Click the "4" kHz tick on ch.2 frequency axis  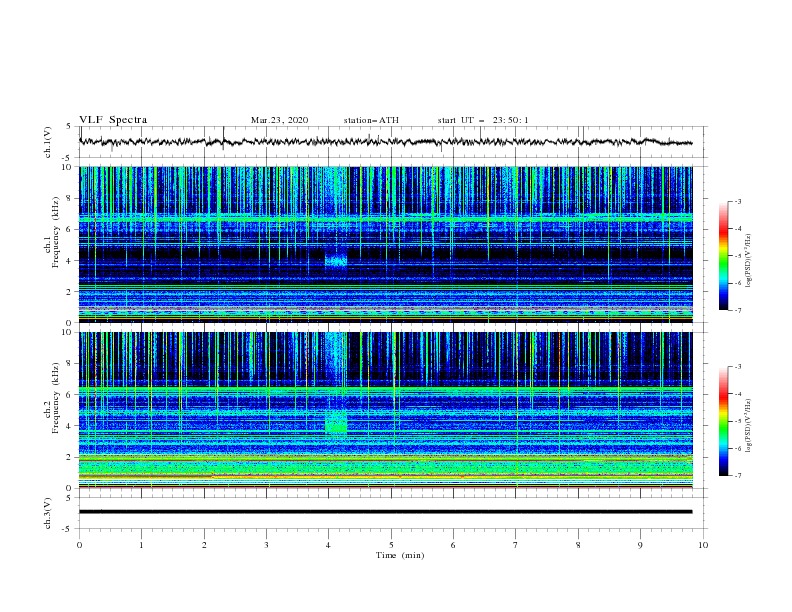[x=70, y=426]
